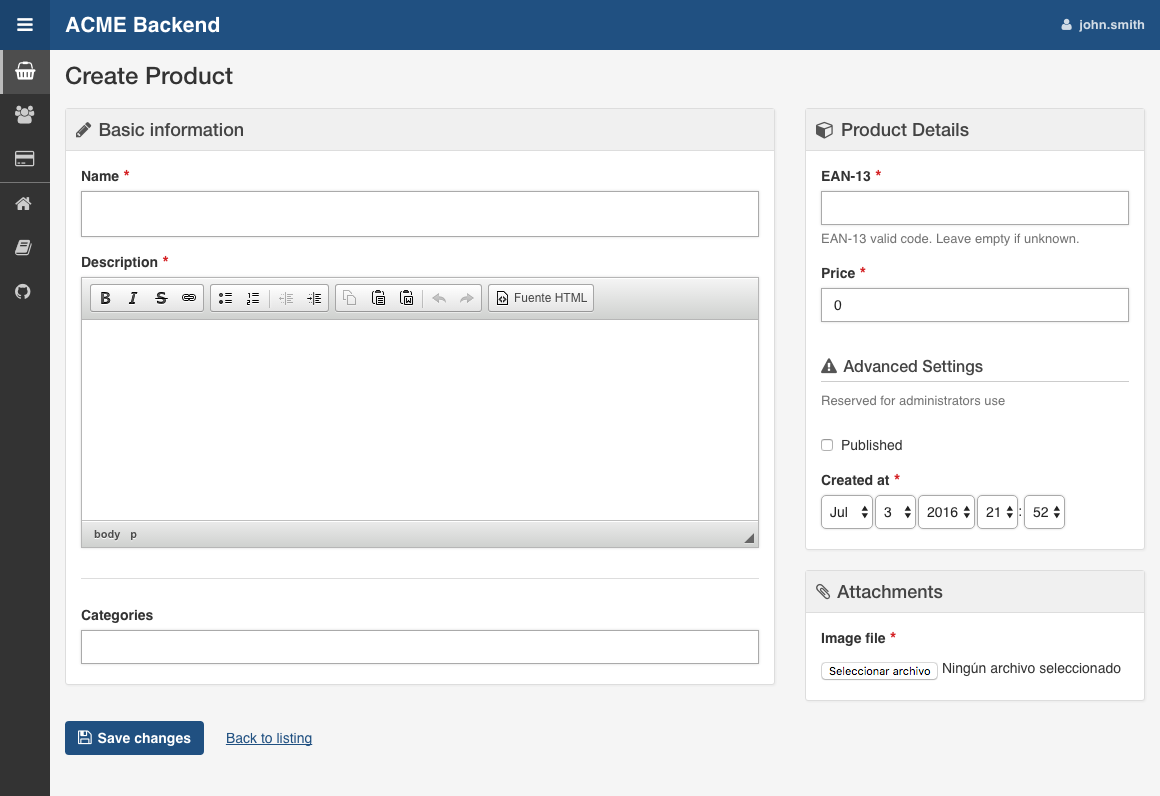Apply italic formatting in description editor

click(133, 298)
